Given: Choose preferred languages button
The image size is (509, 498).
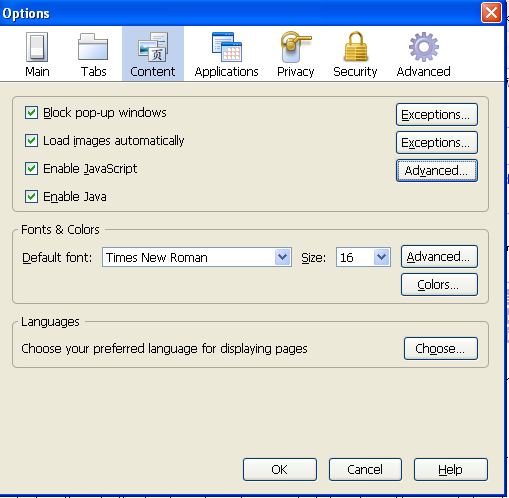Looking at the screenshot, I should (441, 349).
